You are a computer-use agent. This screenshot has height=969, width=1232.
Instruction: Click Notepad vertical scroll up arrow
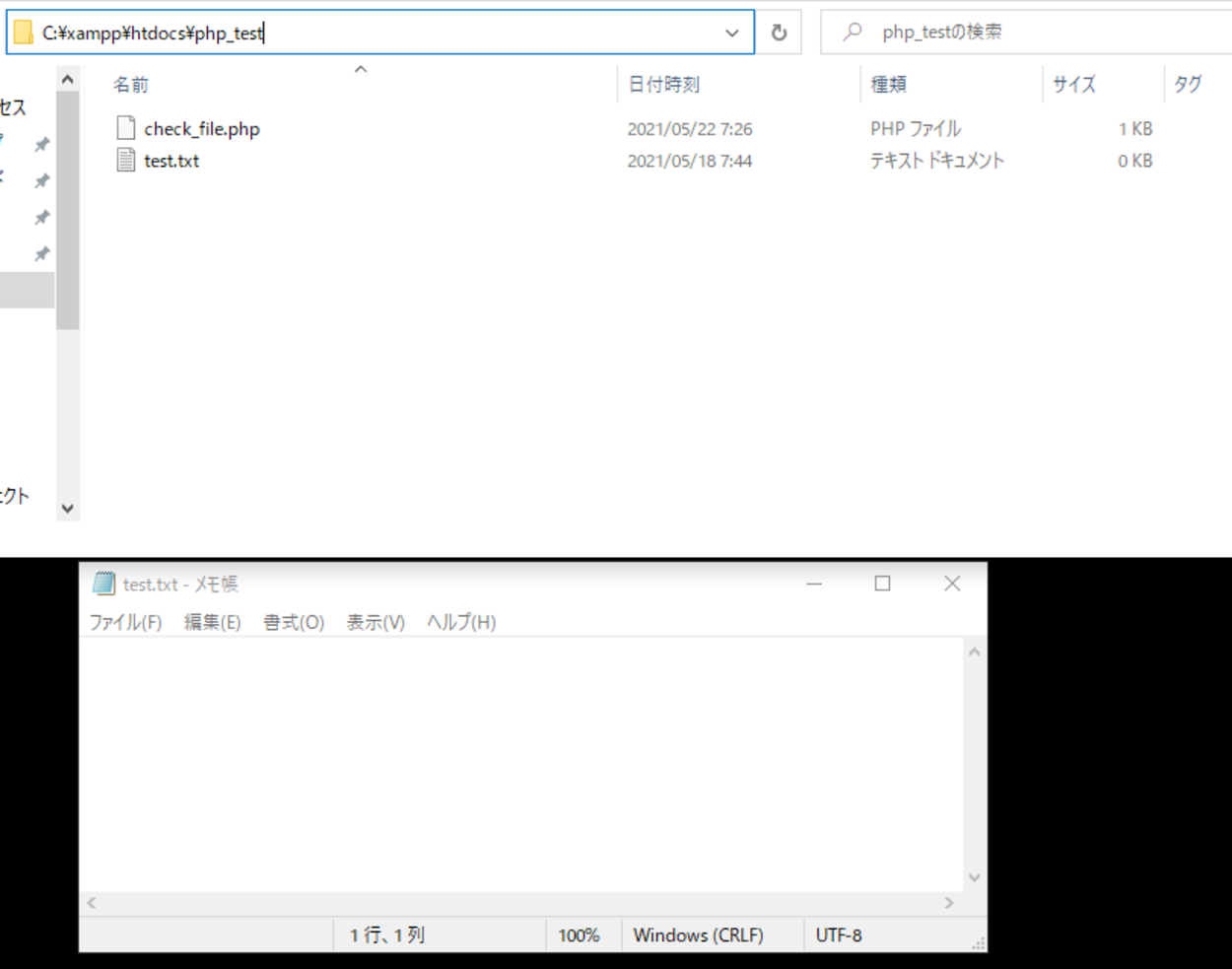point(975,652)
